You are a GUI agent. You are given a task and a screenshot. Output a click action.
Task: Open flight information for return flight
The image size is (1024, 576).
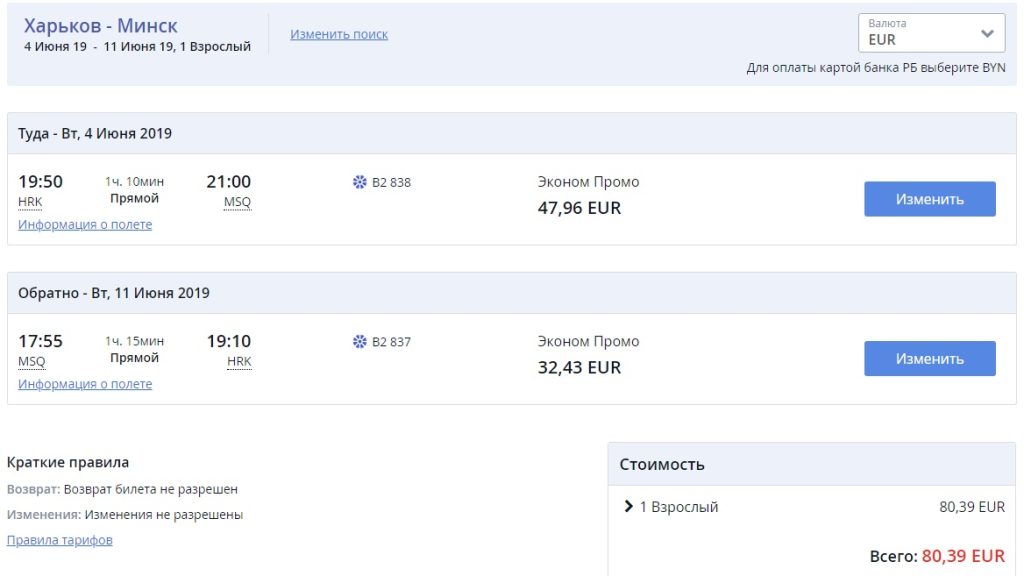[x=85, y=384]
